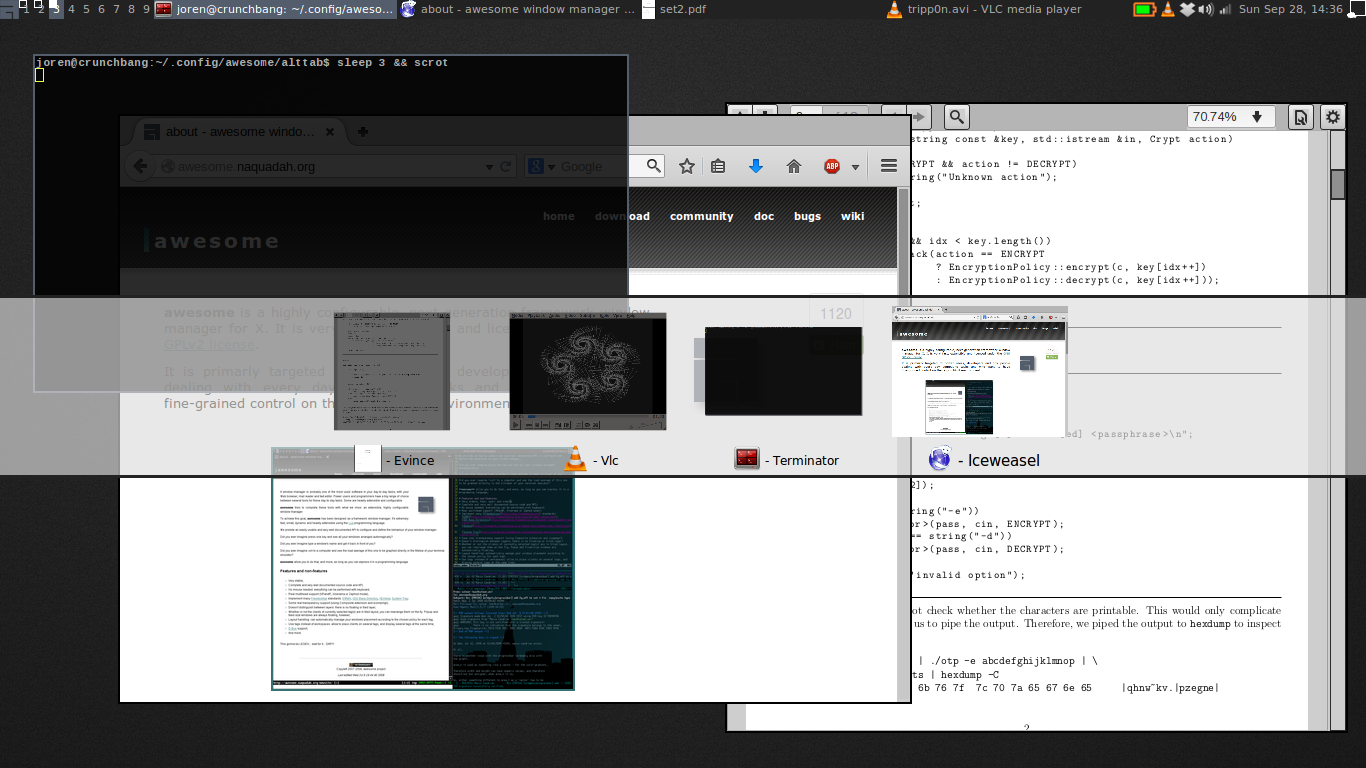
Task: Open the 'bugs' link on awesome site
Action: pos(807,216)
